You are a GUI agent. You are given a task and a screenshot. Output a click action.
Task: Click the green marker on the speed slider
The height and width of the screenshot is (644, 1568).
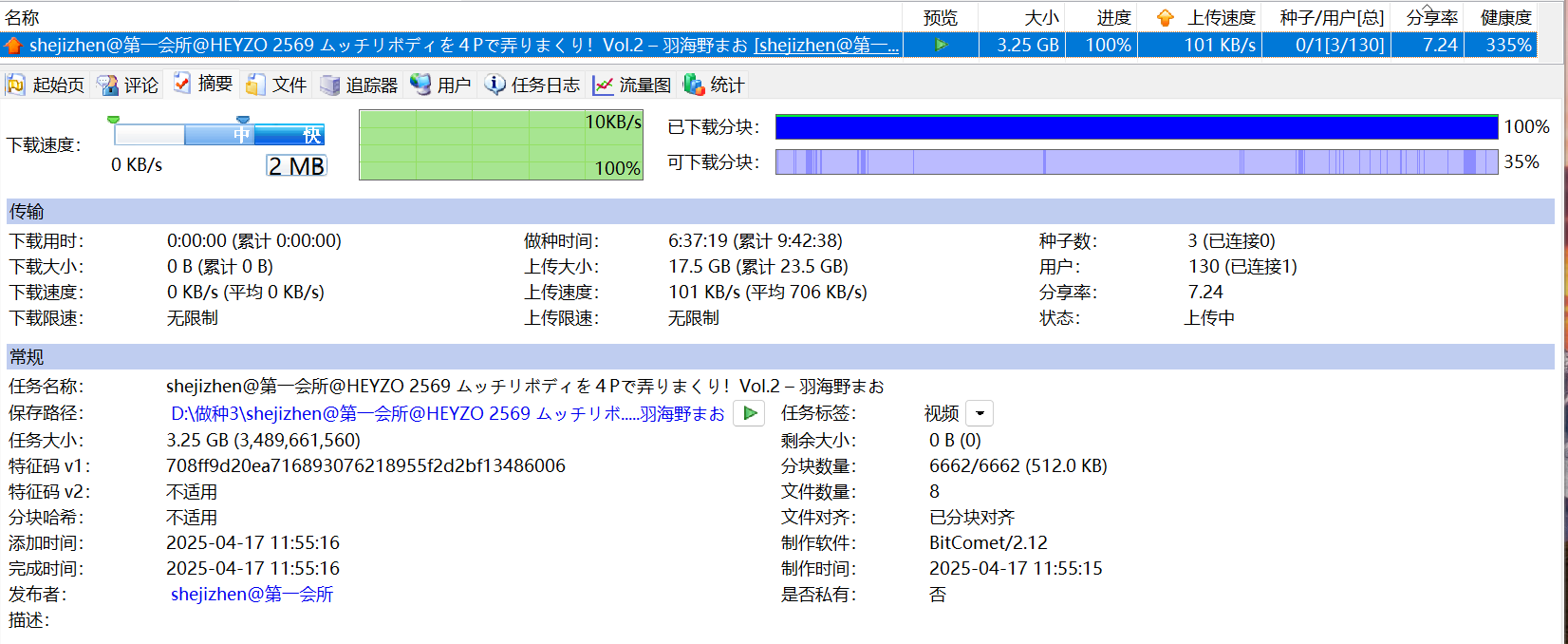(x=114, y=119)
